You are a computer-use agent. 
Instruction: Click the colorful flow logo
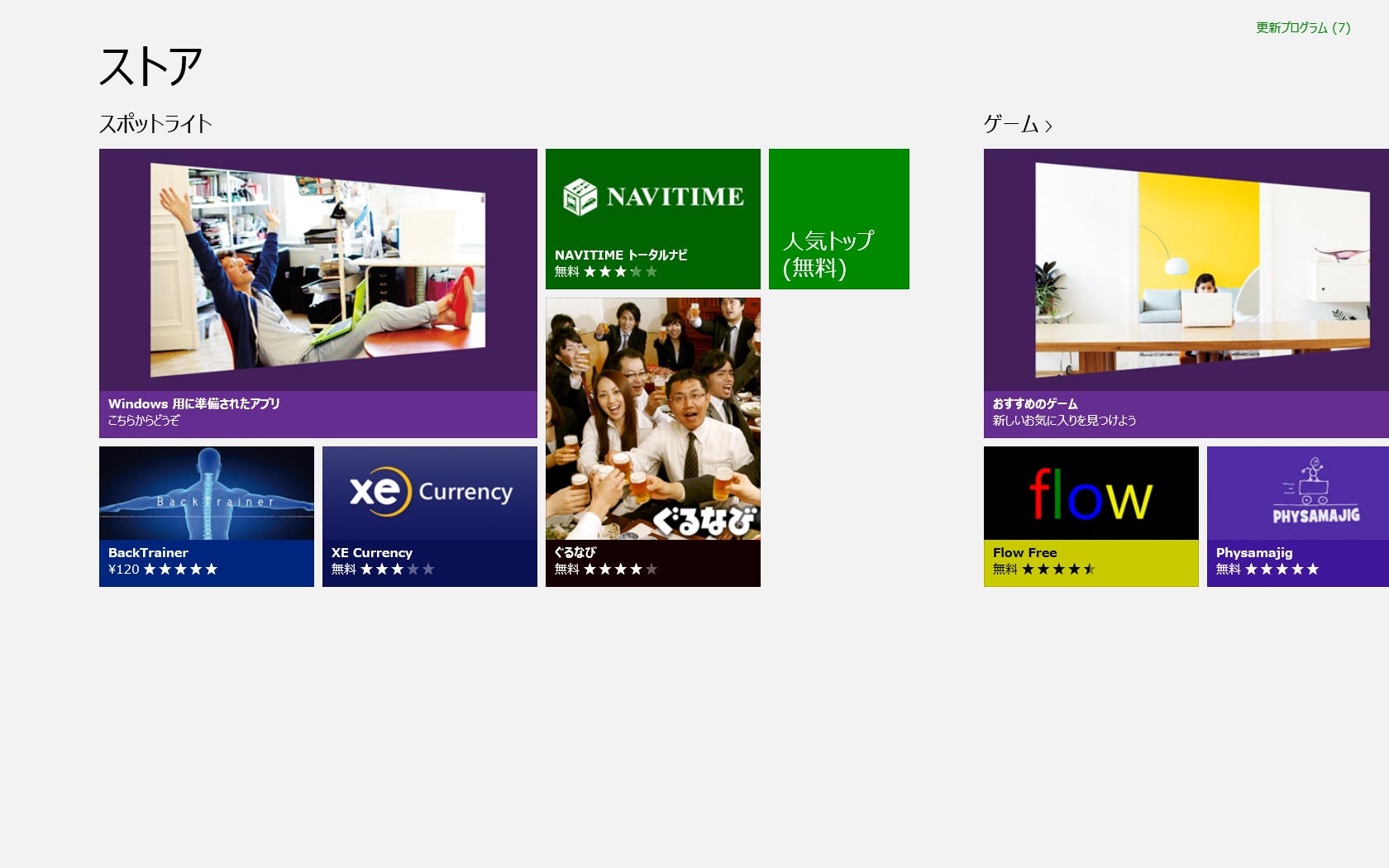(x=1091, y=494)
